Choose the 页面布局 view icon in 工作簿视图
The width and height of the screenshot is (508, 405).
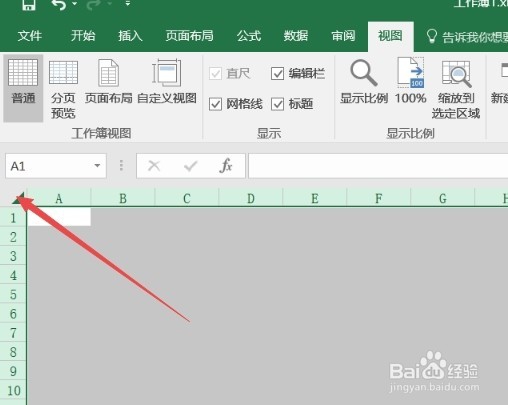click(x=108, y=81)
